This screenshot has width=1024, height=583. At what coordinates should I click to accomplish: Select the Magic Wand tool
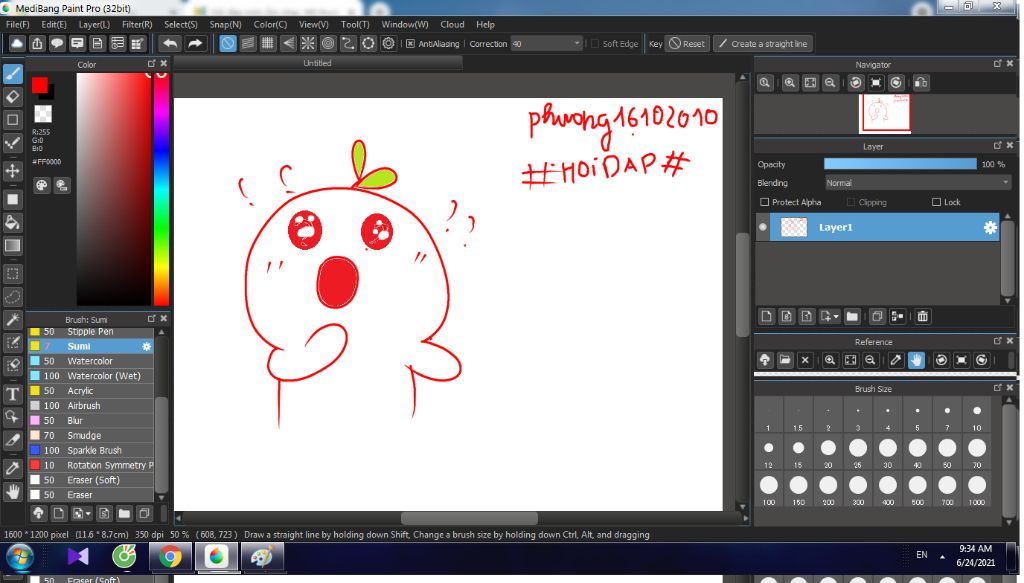tap(12, 320)
